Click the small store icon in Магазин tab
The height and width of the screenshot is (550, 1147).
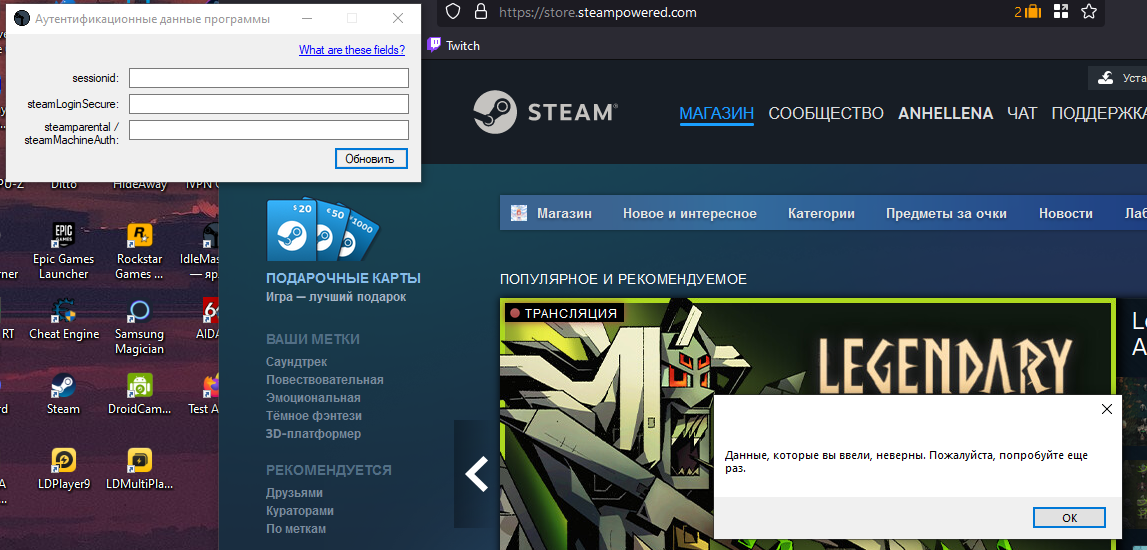(x=519, y=214)
